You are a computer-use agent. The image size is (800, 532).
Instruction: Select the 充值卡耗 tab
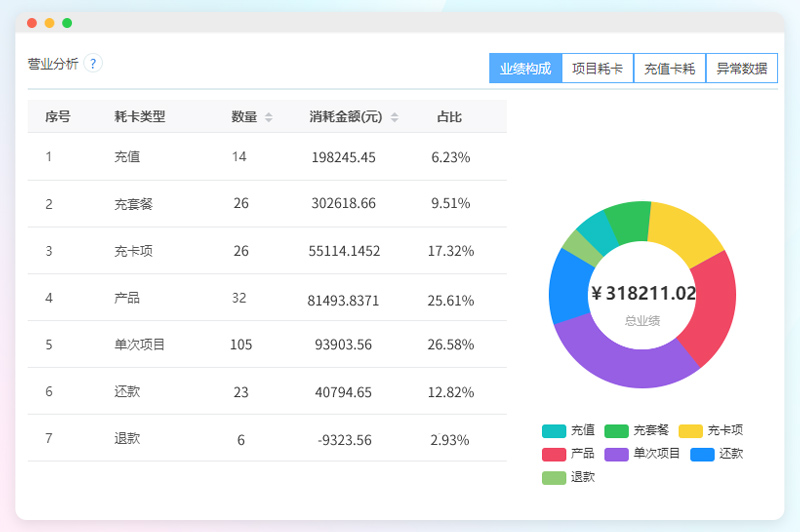coord(669,69)
